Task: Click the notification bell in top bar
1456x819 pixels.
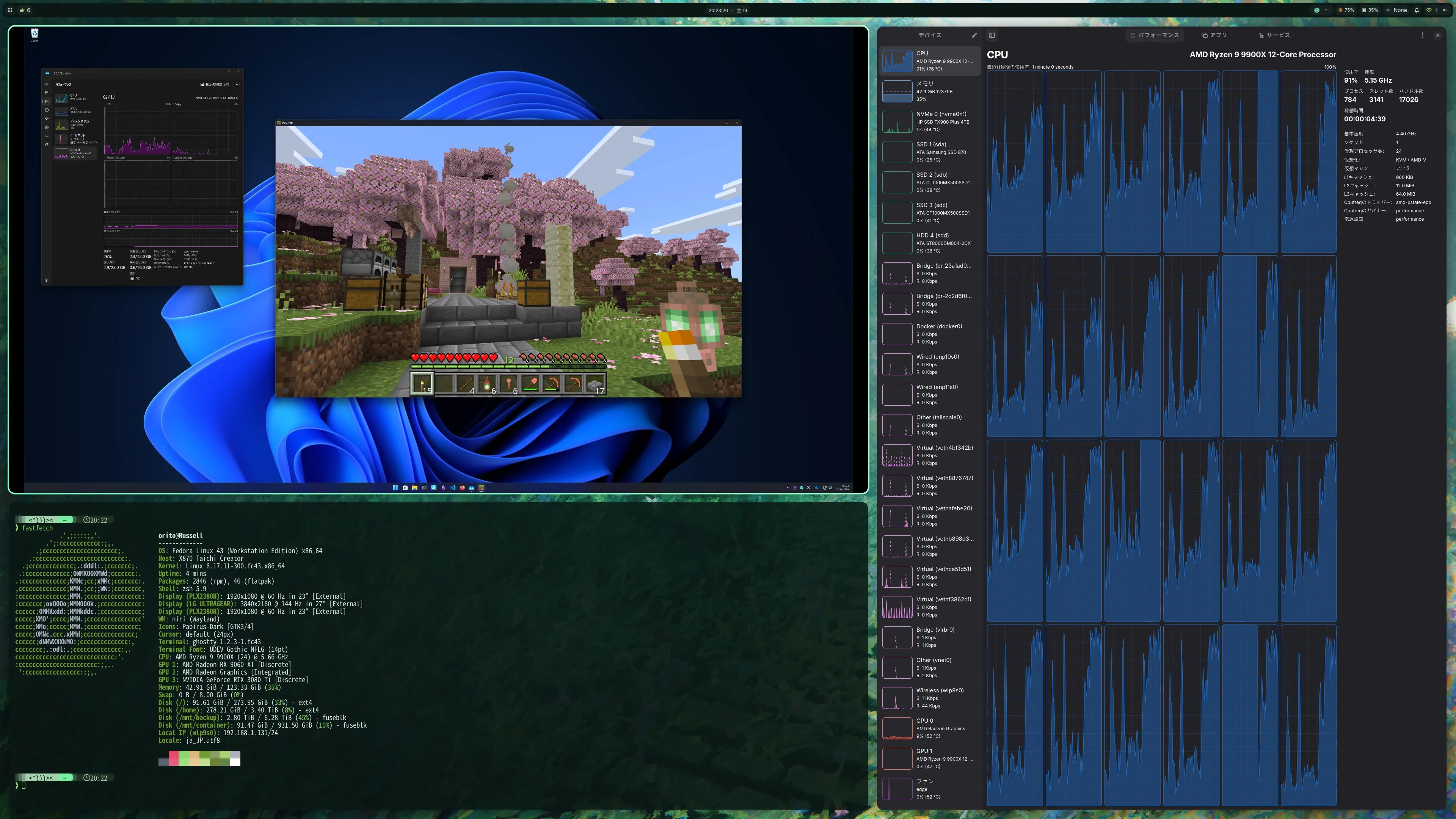Action: tap(1417, 10)
